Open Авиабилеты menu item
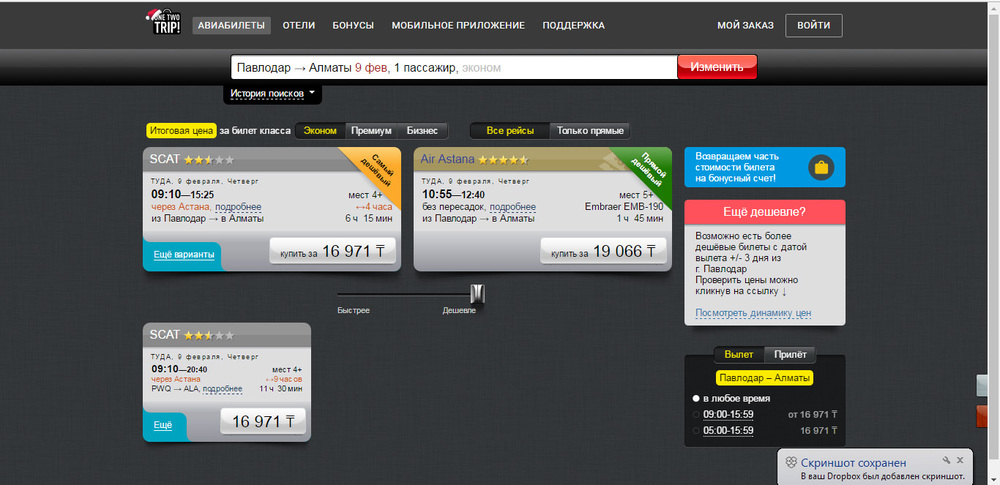Image resolution: width=1000 pixels, height=485 pixels. [x=232, y=26]
